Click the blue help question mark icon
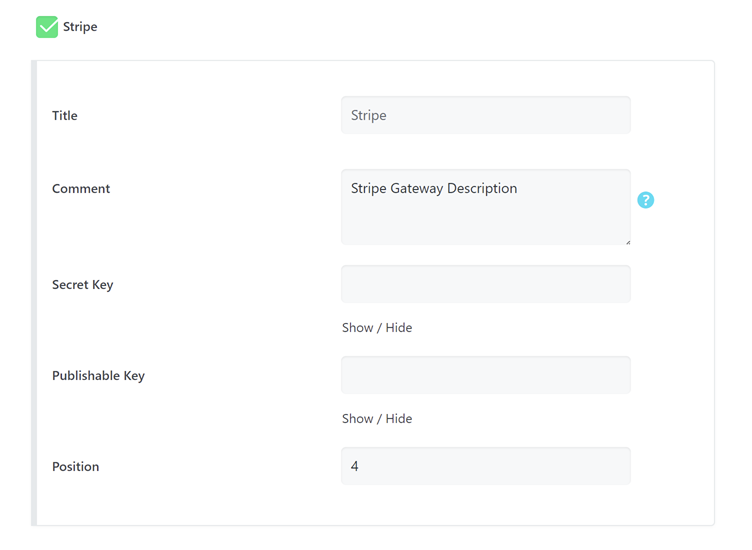752x550 pixels. (x=646, y=200)
